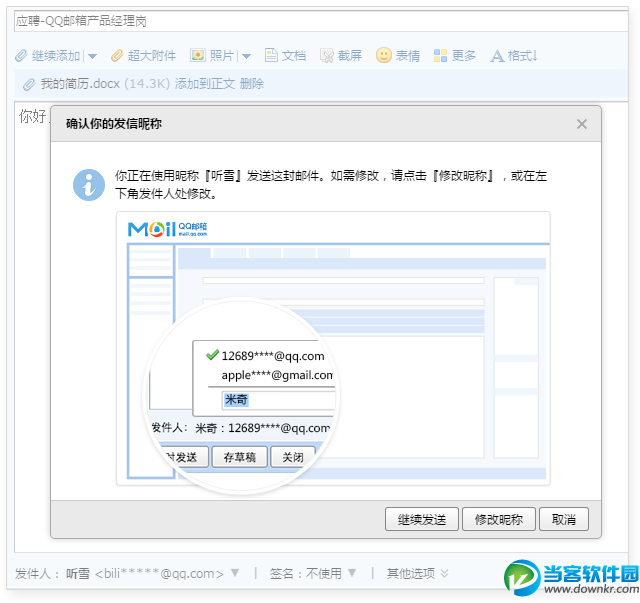
Task: Click the 截屏 text label
Action: 350,56
